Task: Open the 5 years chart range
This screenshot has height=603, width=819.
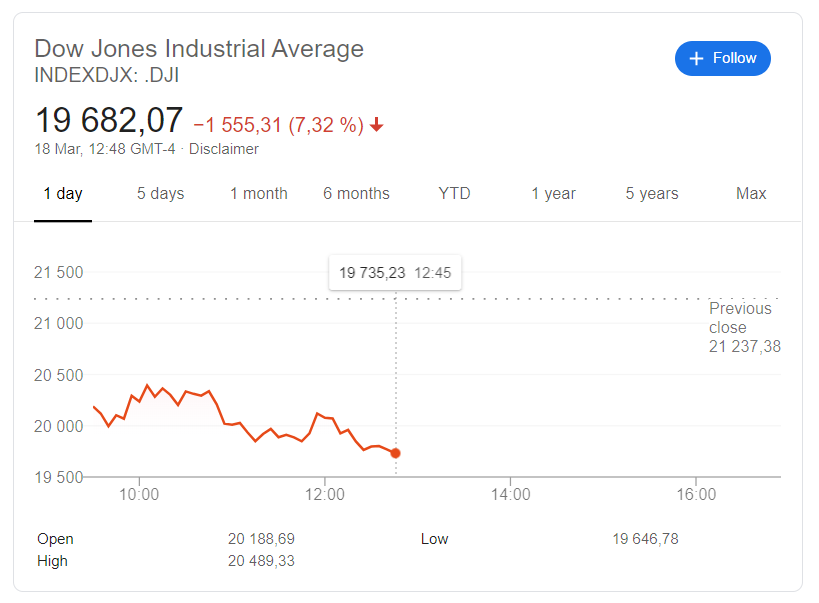Action: click(x=652, y=194)
